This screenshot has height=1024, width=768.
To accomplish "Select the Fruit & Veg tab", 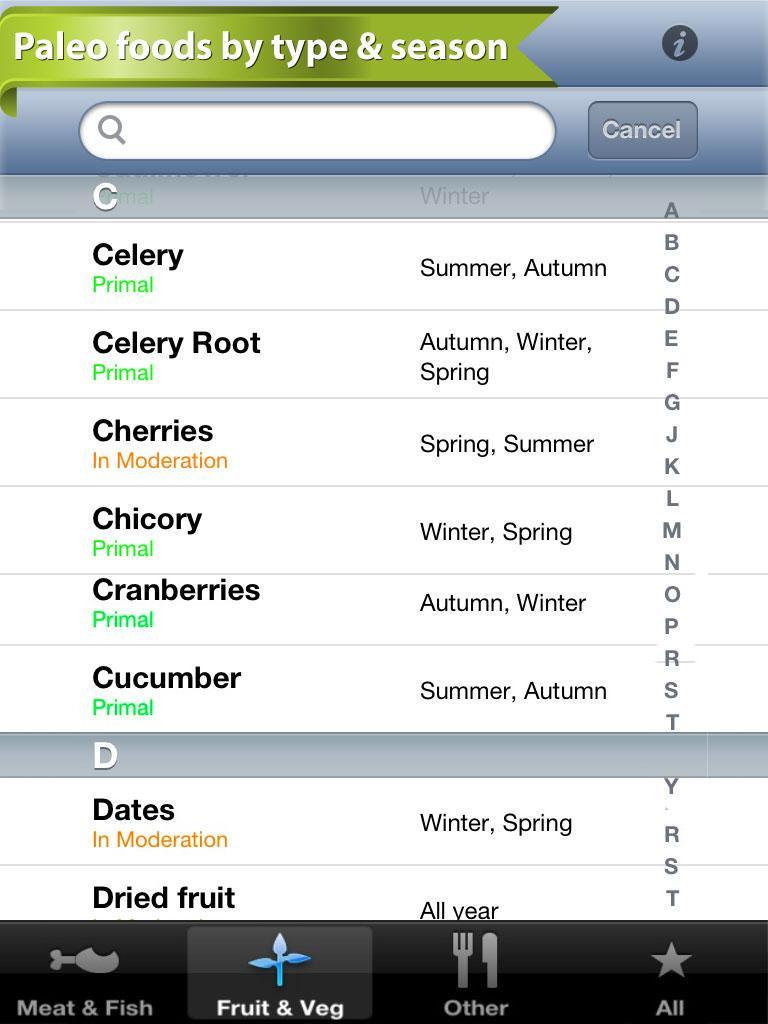I will tap(280, 974).
